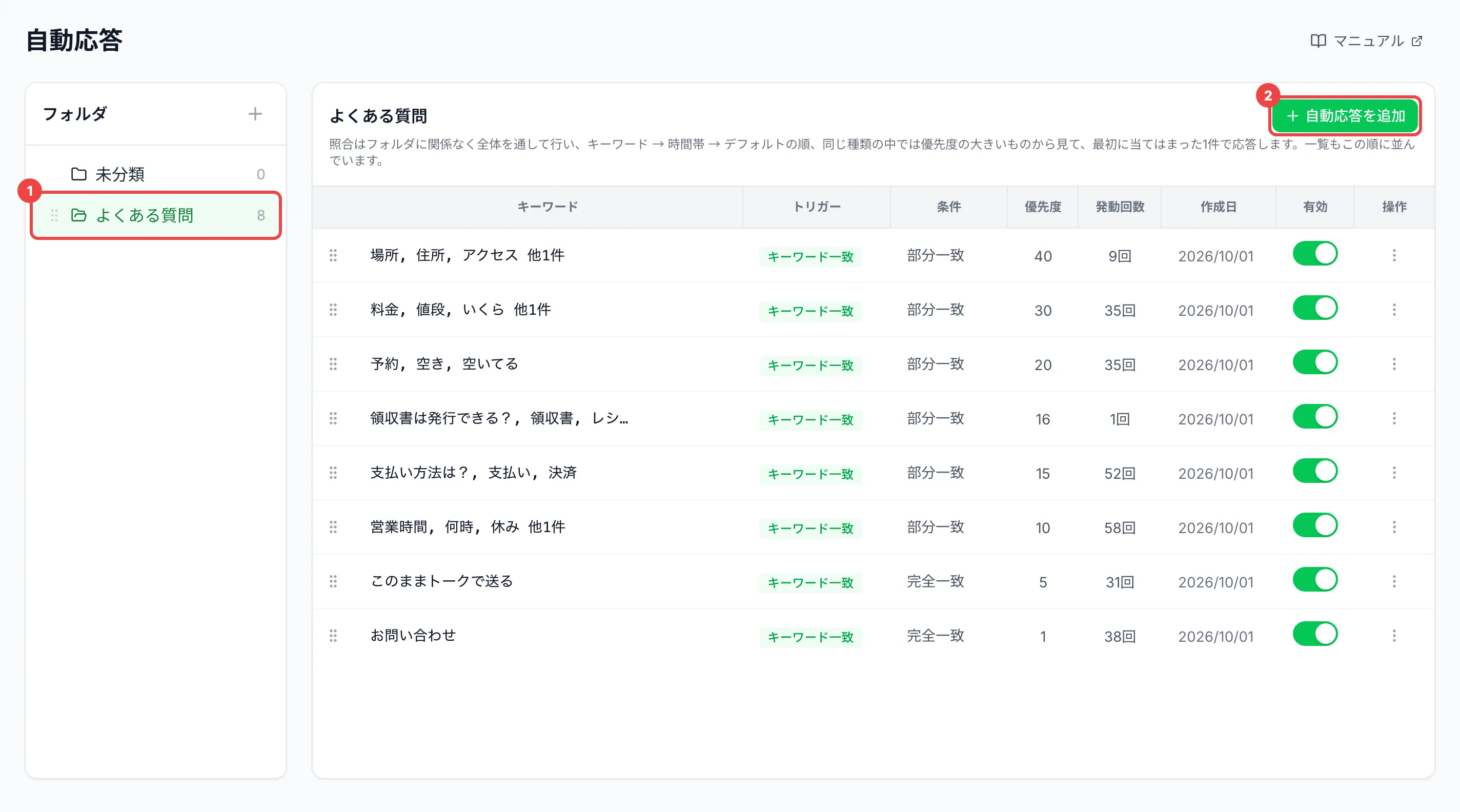
Task: Open the three-dot menu for 場所, 住所 row
Action: [1394, 256]
